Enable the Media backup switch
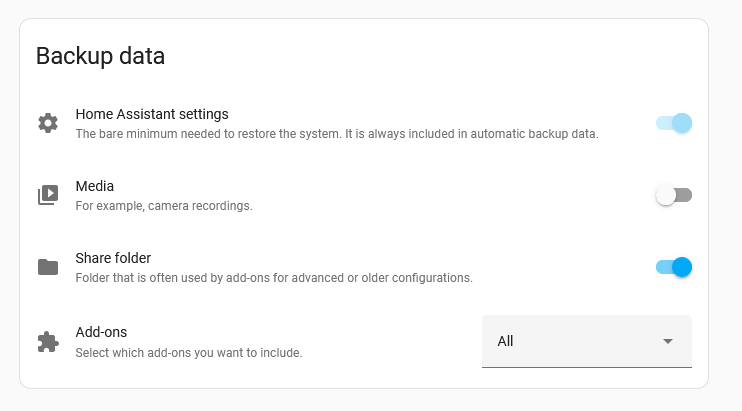742x411 pixels. 673,195
